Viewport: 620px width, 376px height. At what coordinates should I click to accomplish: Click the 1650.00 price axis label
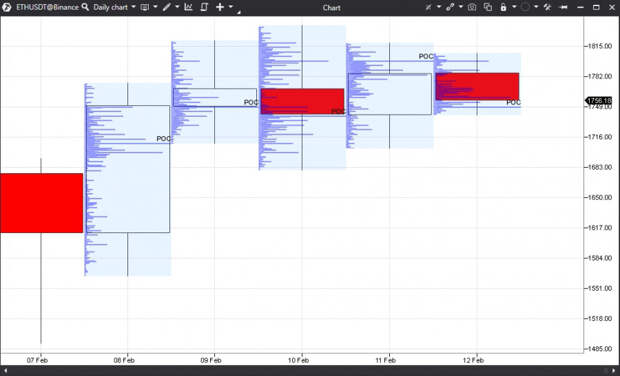tap(599, 197)
